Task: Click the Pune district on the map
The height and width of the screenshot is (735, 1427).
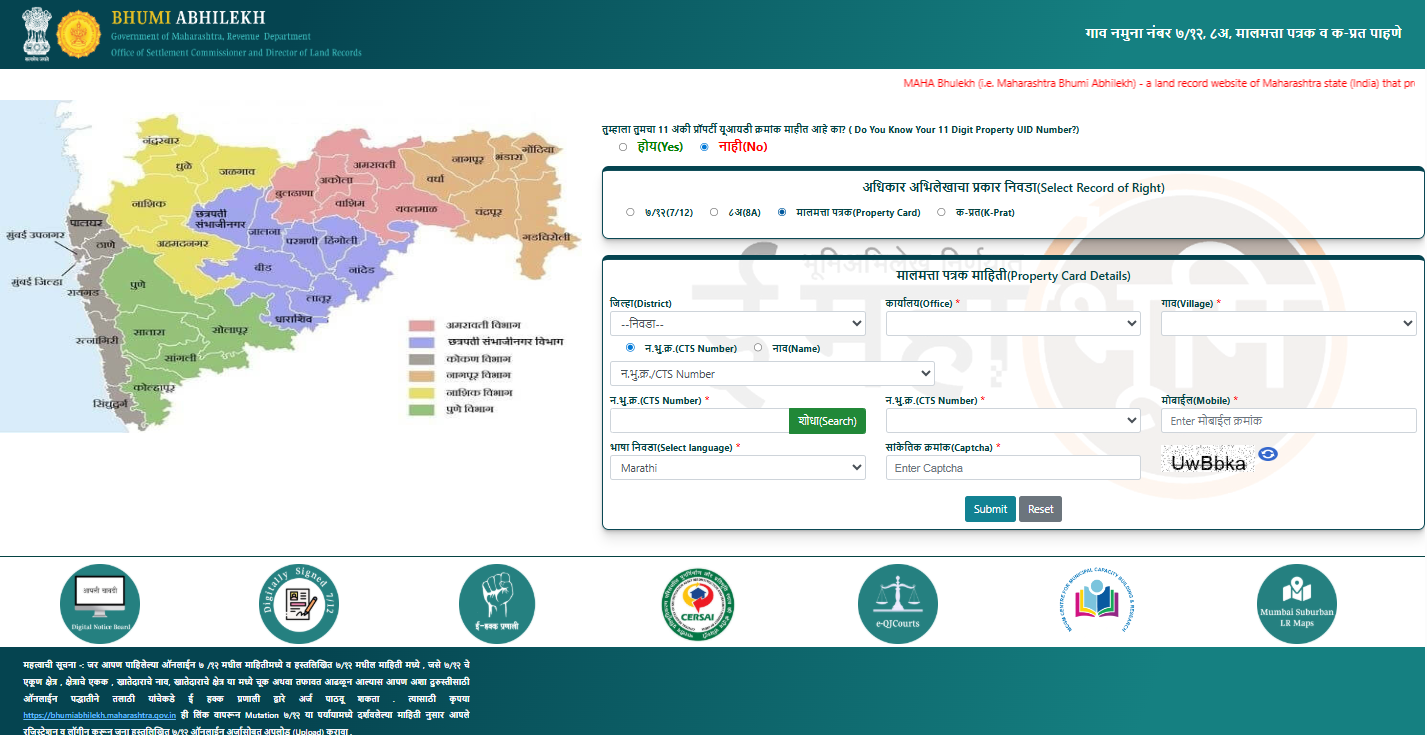Action: (138, 286)
